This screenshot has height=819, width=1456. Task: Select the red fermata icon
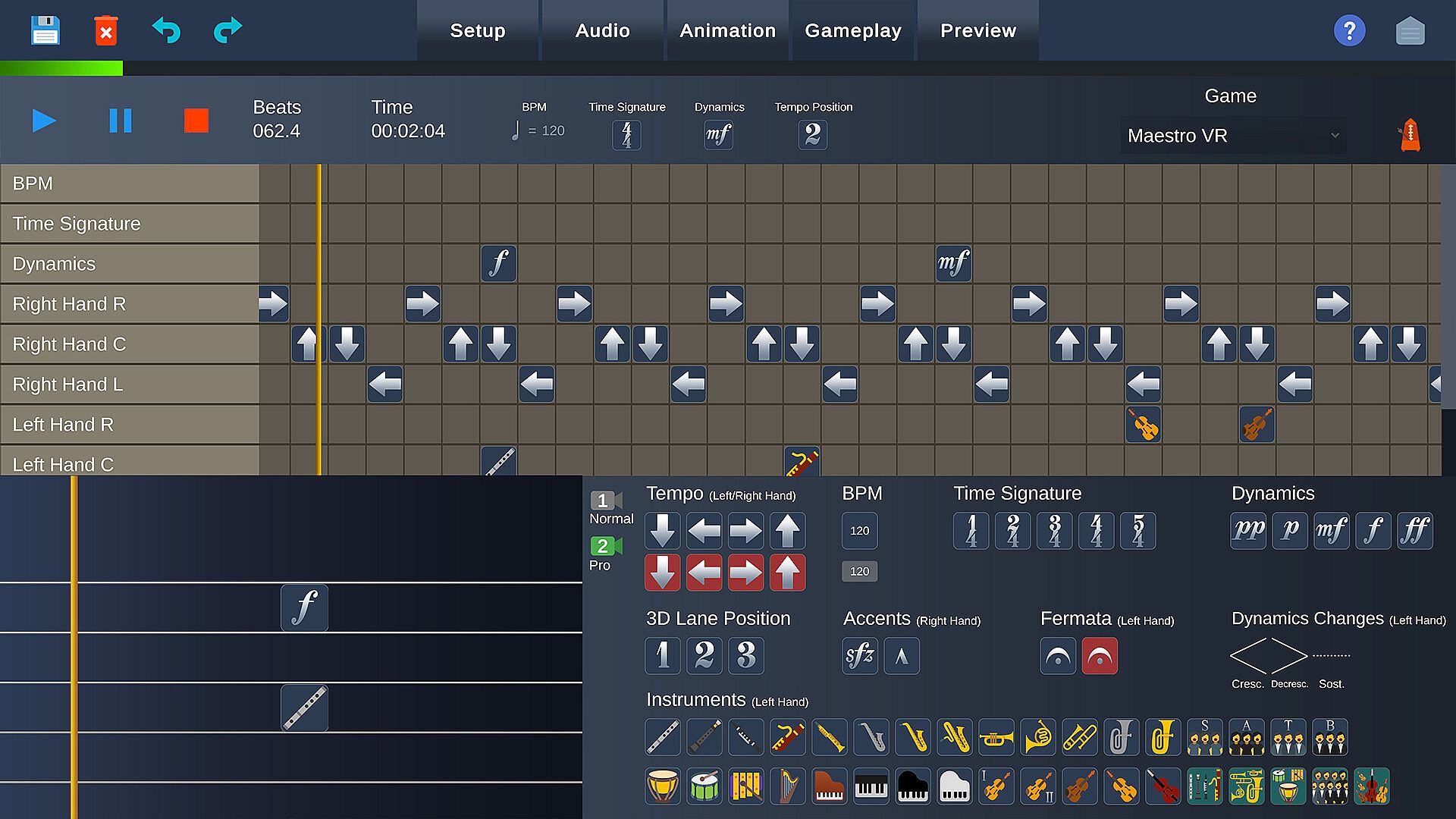click(1100, 656)
